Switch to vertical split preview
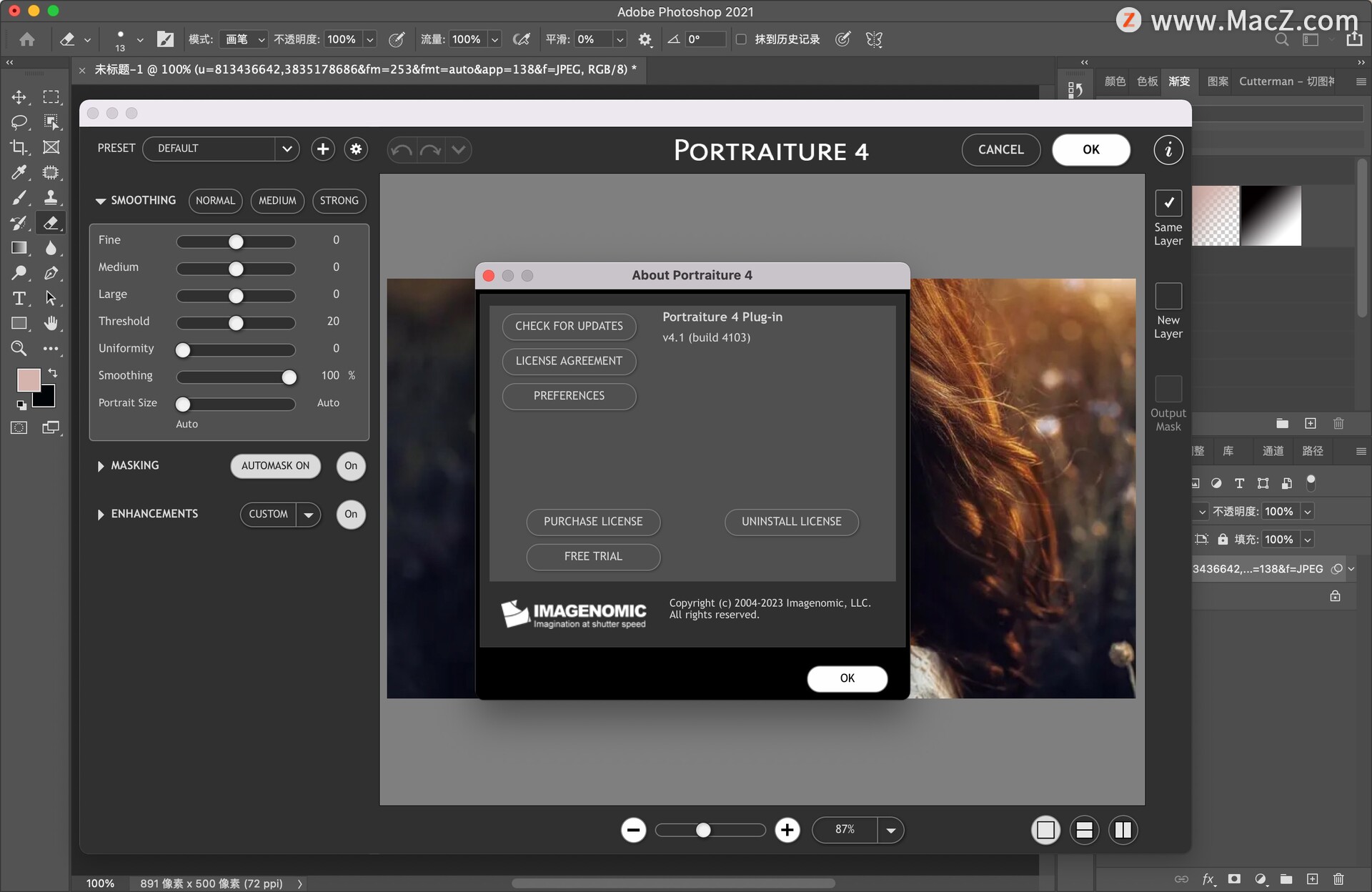The width and height of the screenshot is (1372, 892). pyautogui.click(x=1123, y=830)
